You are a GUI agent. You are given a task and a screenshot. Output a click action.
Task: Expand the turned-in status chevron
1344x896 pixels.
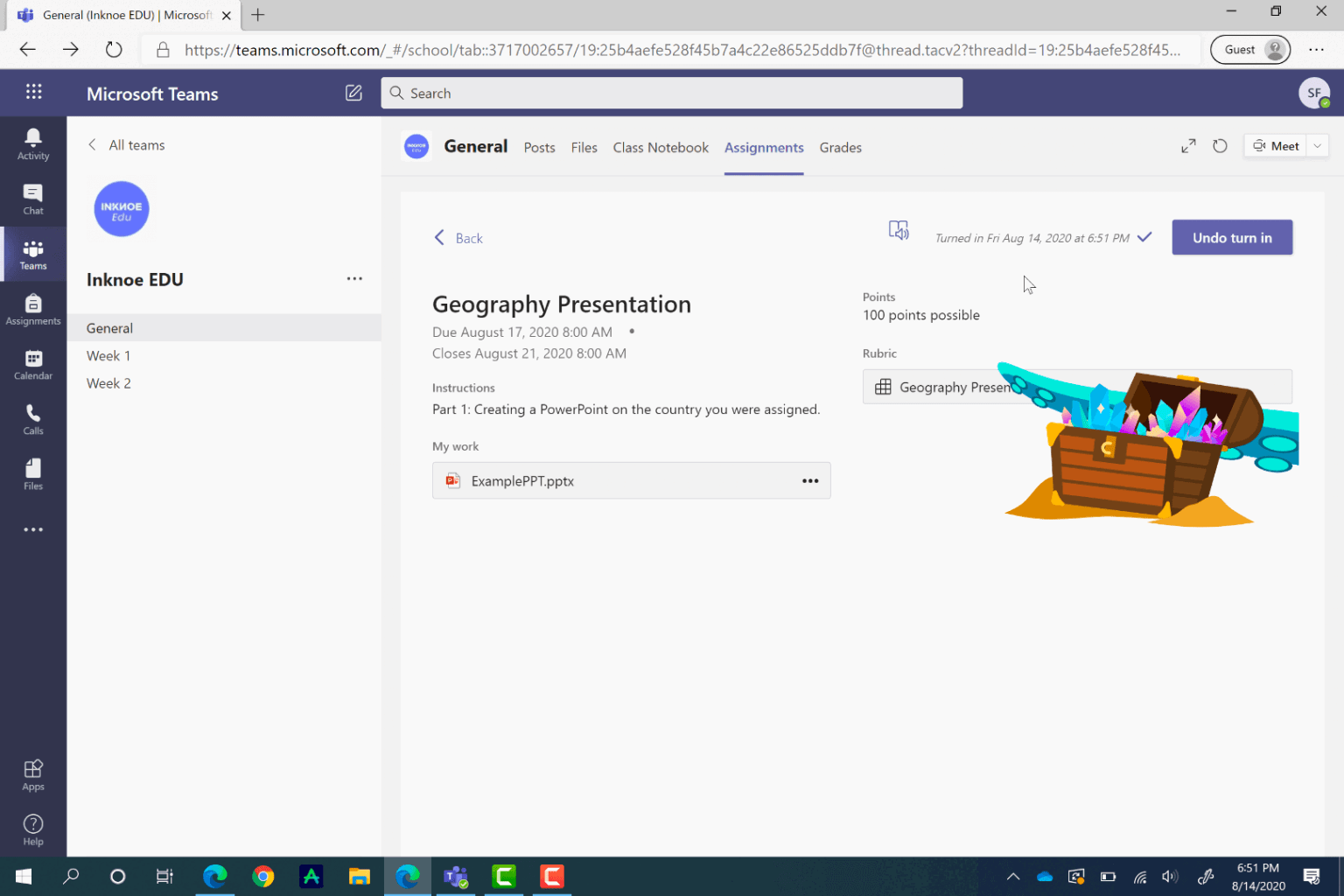pos(1144,237)
